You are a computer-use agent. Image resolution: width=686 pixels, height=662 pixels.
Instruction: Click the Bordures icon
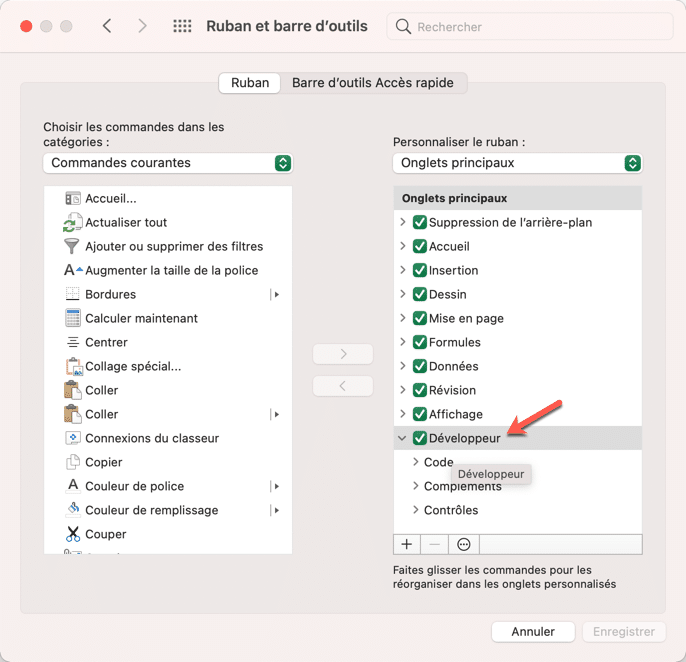(x=73, y=294)
